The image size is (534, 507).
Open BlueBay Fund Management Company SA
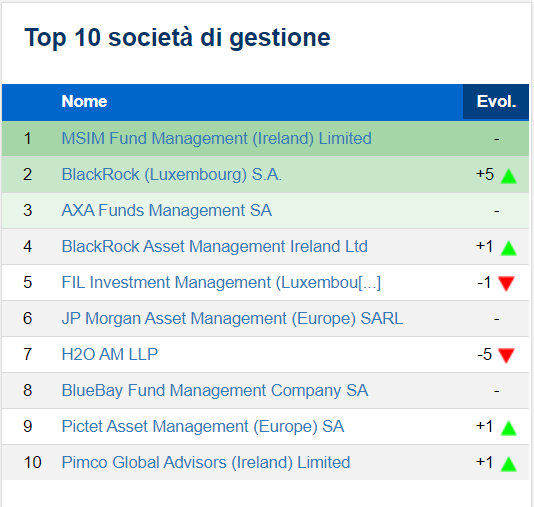pyautogui.click(x=215, y=391)
